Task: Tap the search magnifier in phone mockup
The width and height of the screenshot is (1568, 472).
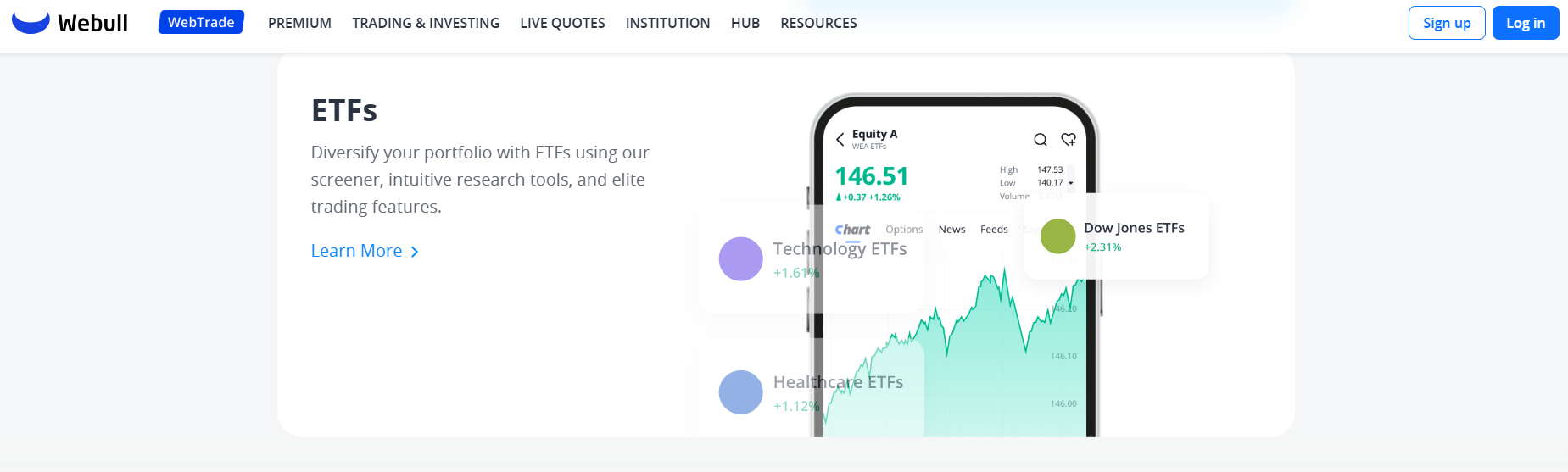Action: 1040,140
